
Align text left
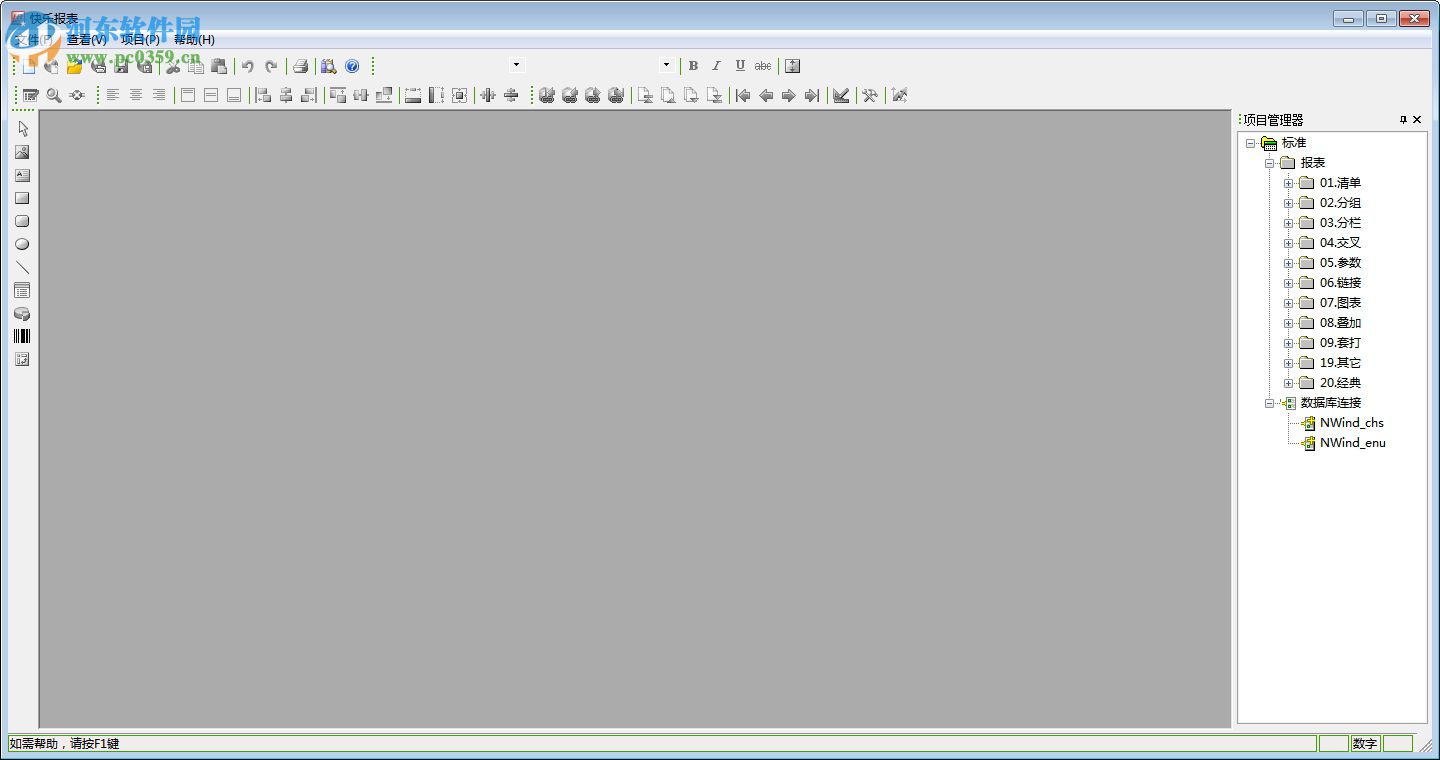(x=113, y=95)
